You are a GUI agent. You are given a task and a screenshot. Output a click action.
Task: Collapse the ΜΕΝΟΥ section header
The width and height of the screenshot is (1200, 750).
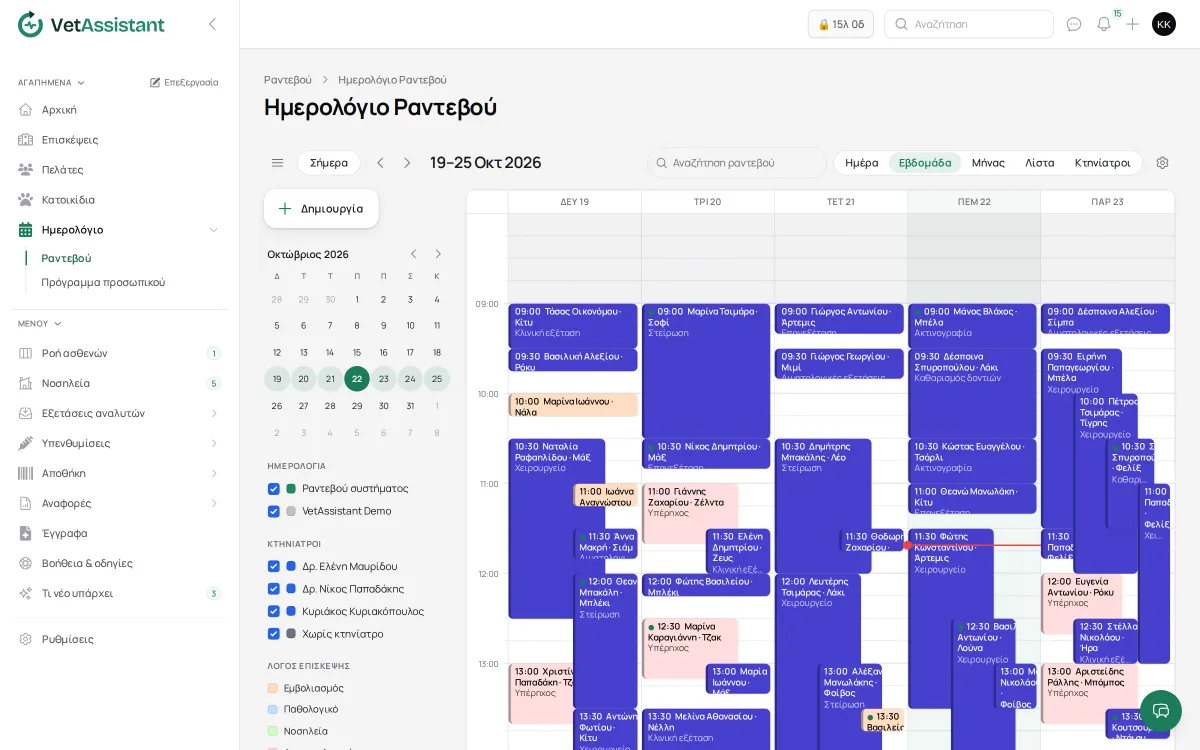pos(40,323)
